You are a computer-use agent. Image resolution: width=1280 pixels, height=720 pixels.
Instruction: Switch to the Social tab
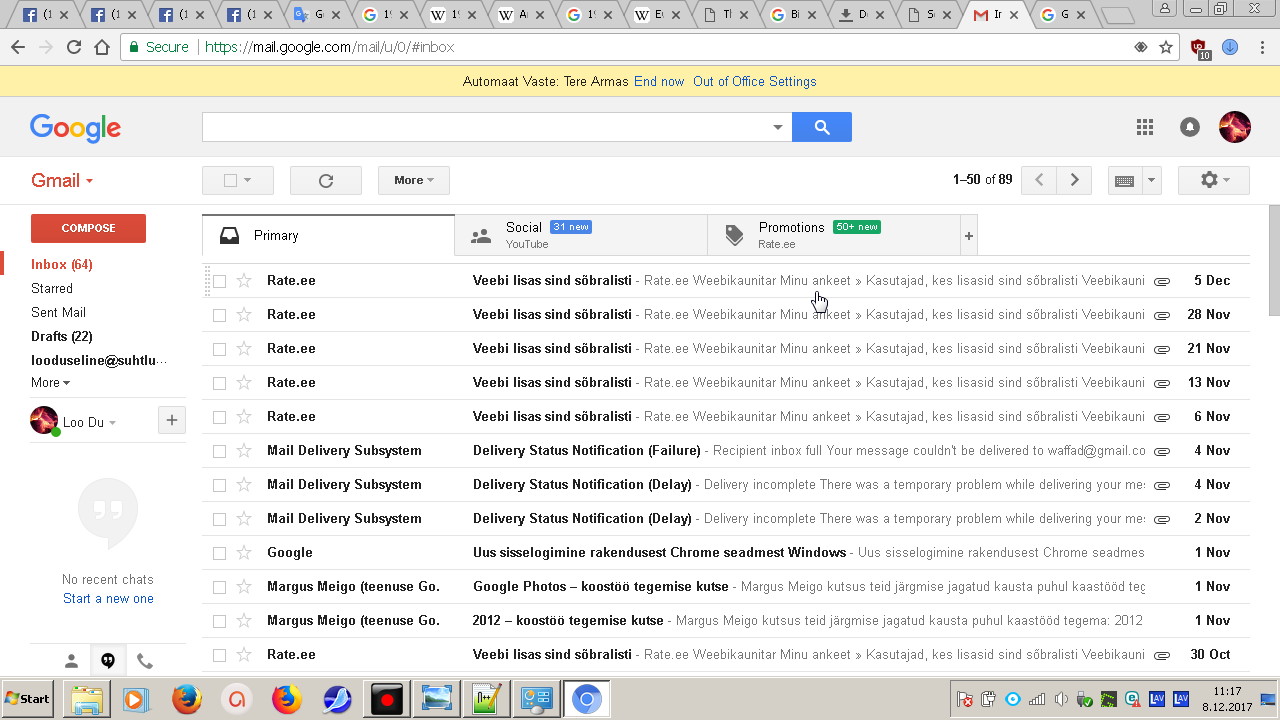coord(581,236)
